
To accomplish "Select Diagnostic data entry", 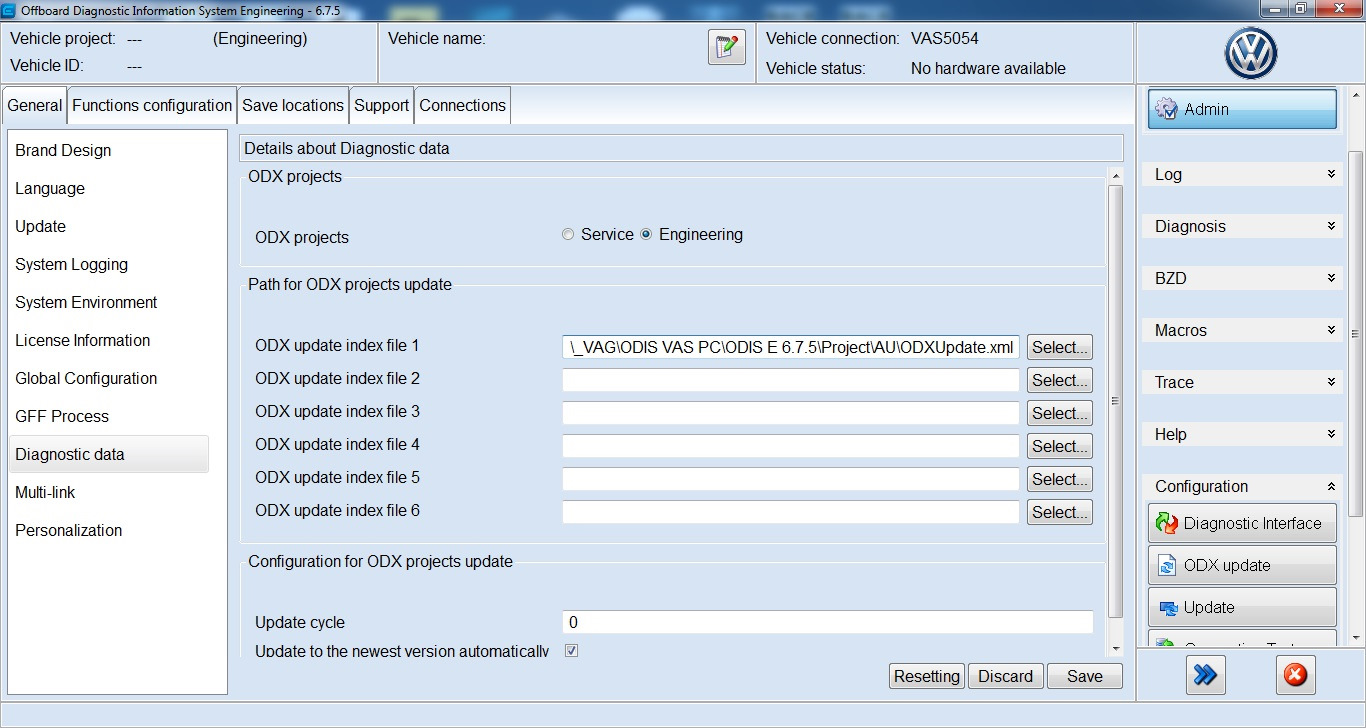I will [x=109, y=454].
